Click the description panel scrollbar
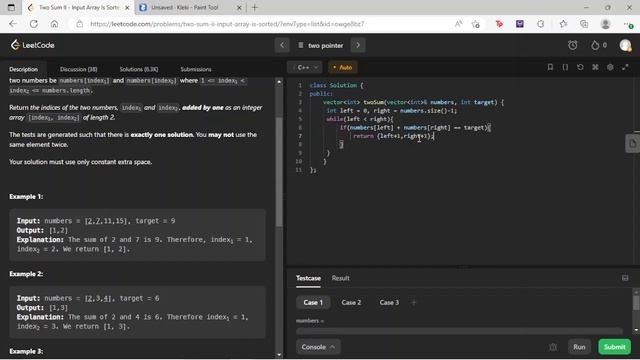This screenshot has height=360, width=640. point(279,171)
